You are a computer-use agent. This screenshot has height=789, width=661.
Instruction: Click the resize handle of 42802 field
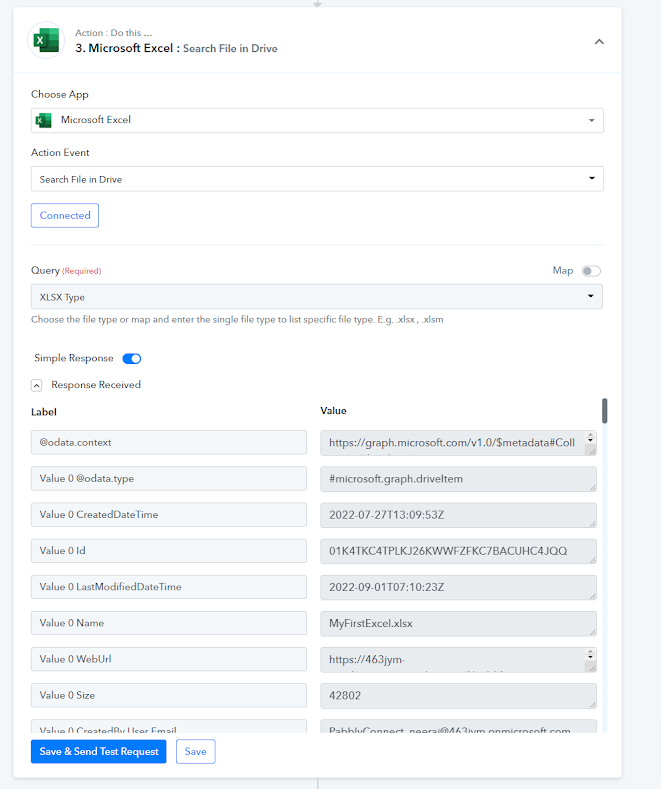pyautogui.click(x=593, y=704)
